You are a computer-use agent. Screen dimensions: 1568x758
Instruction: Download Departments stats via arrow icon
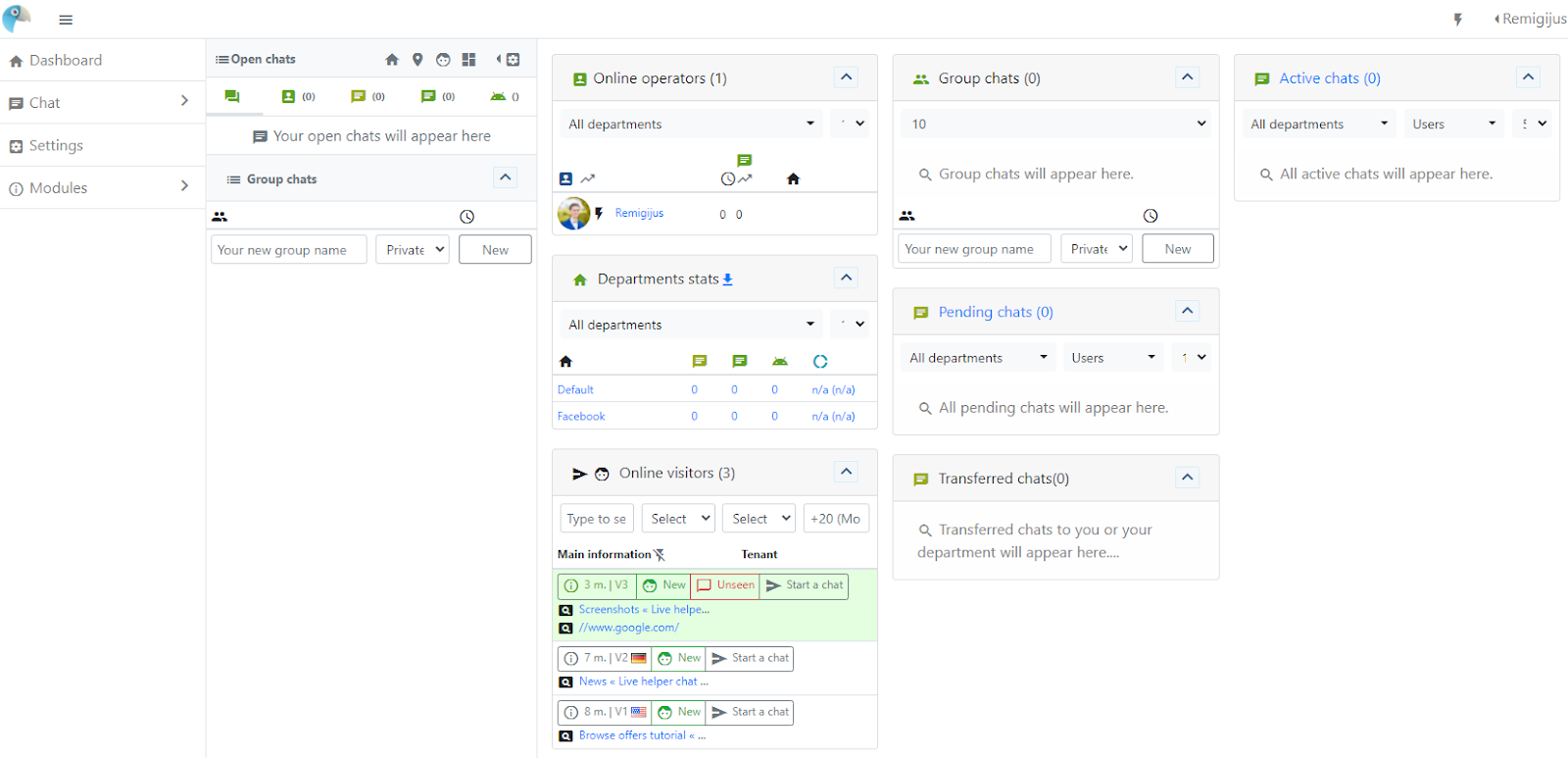(728, 279)
